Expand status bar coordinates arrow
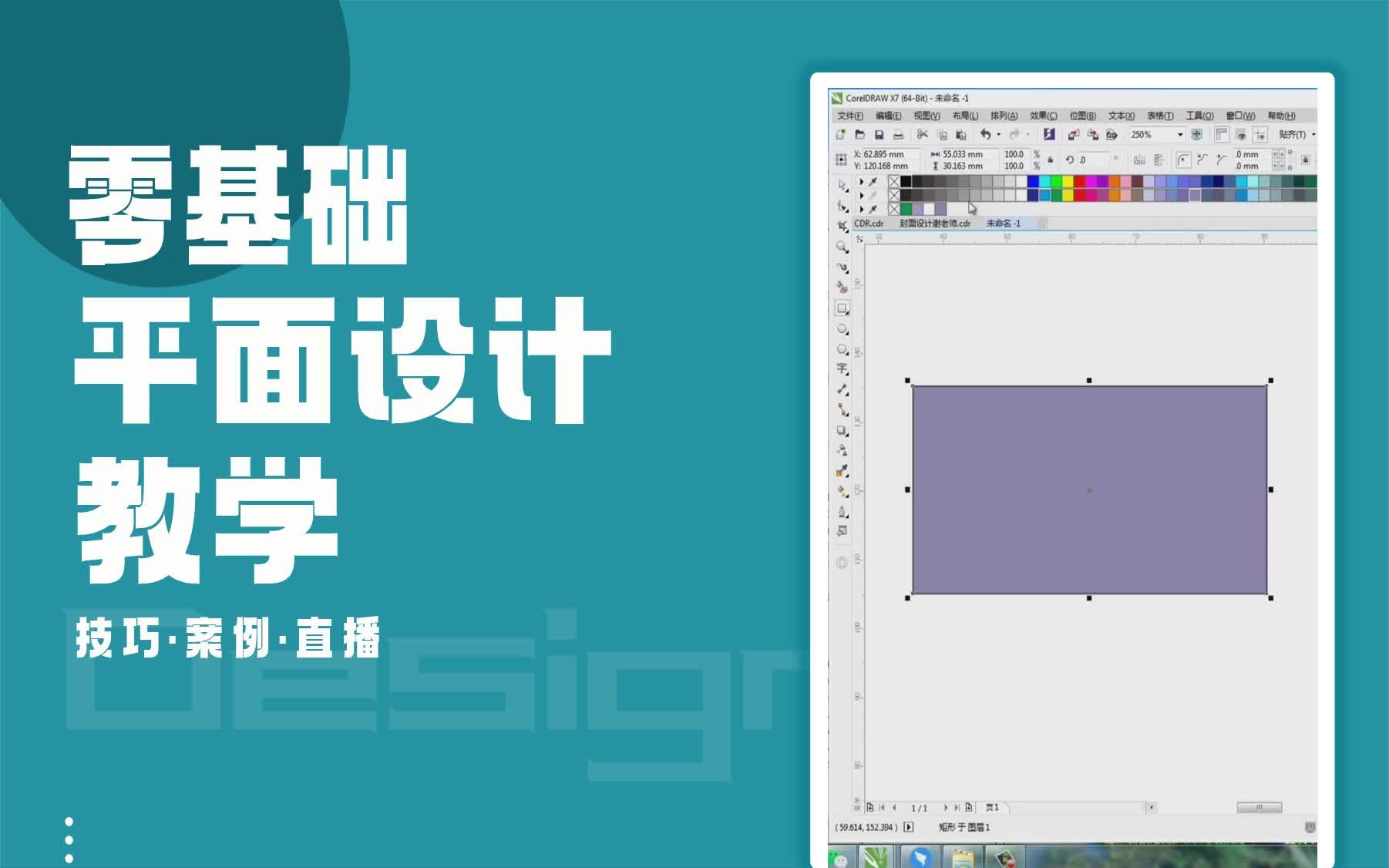 coord(908,827)
